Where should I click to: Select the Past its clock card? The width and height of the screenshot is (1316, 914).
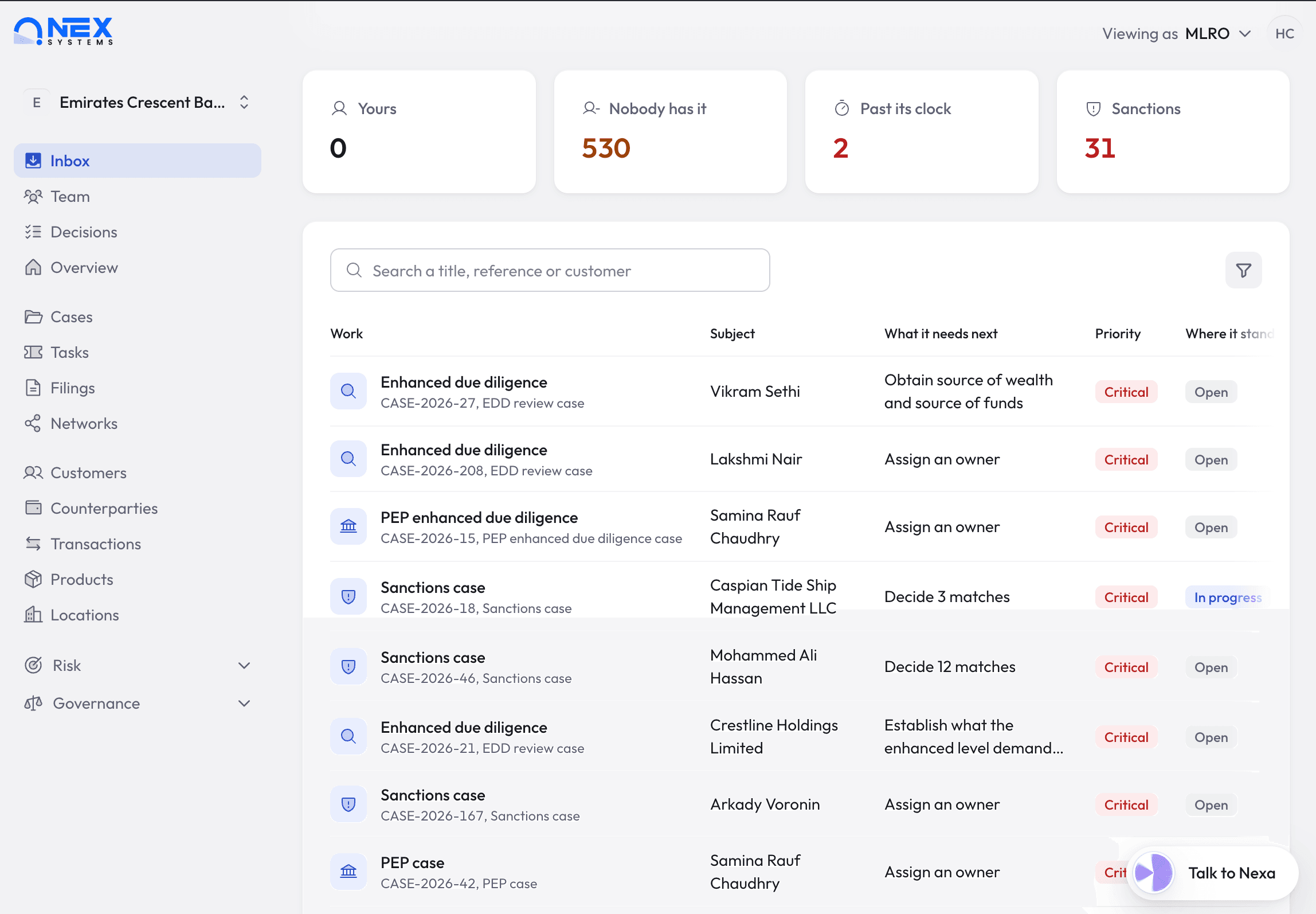(921, 132)
